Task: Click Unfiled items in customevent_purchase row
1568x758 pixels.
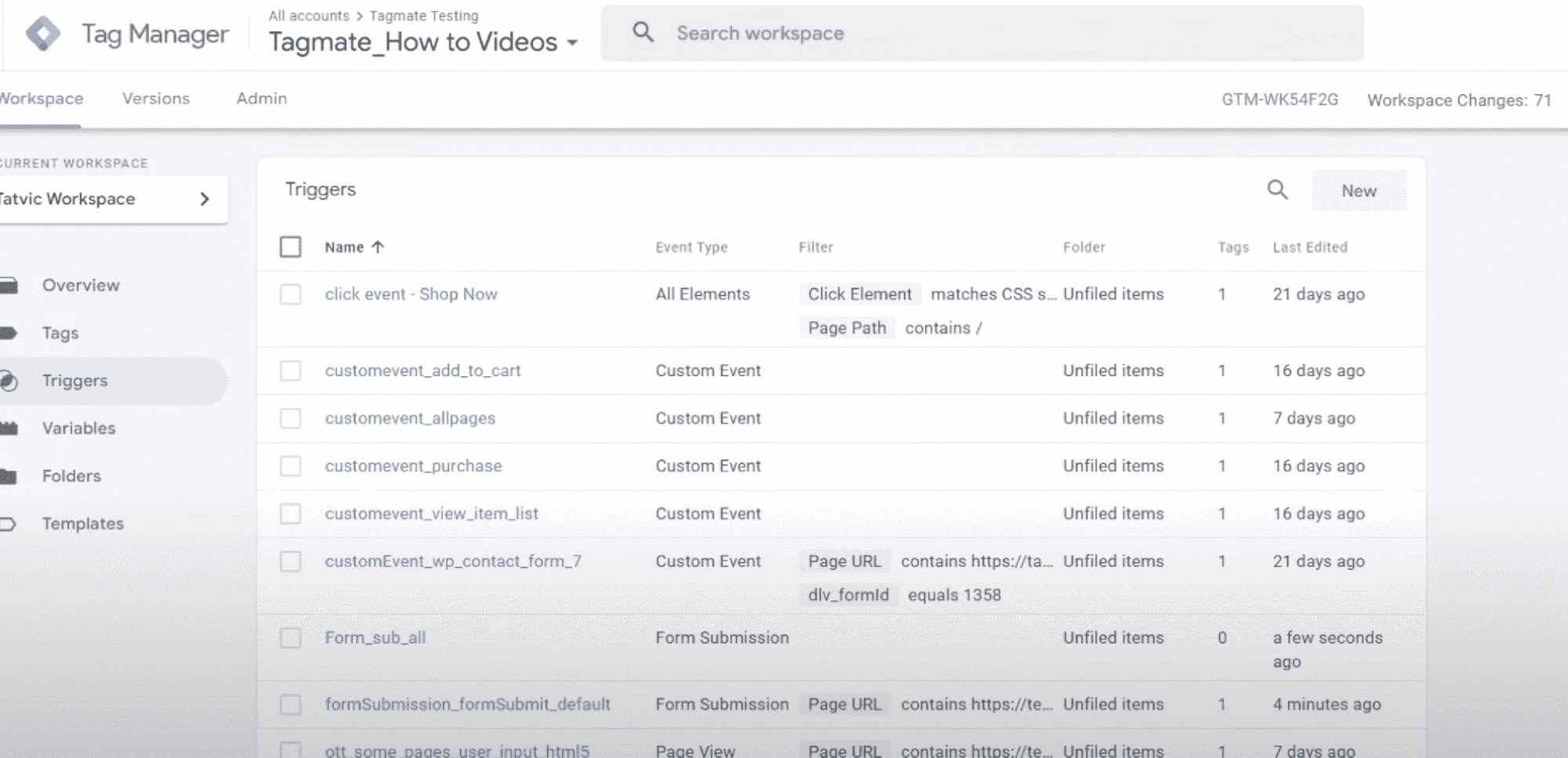Action: coord(1113,466)
